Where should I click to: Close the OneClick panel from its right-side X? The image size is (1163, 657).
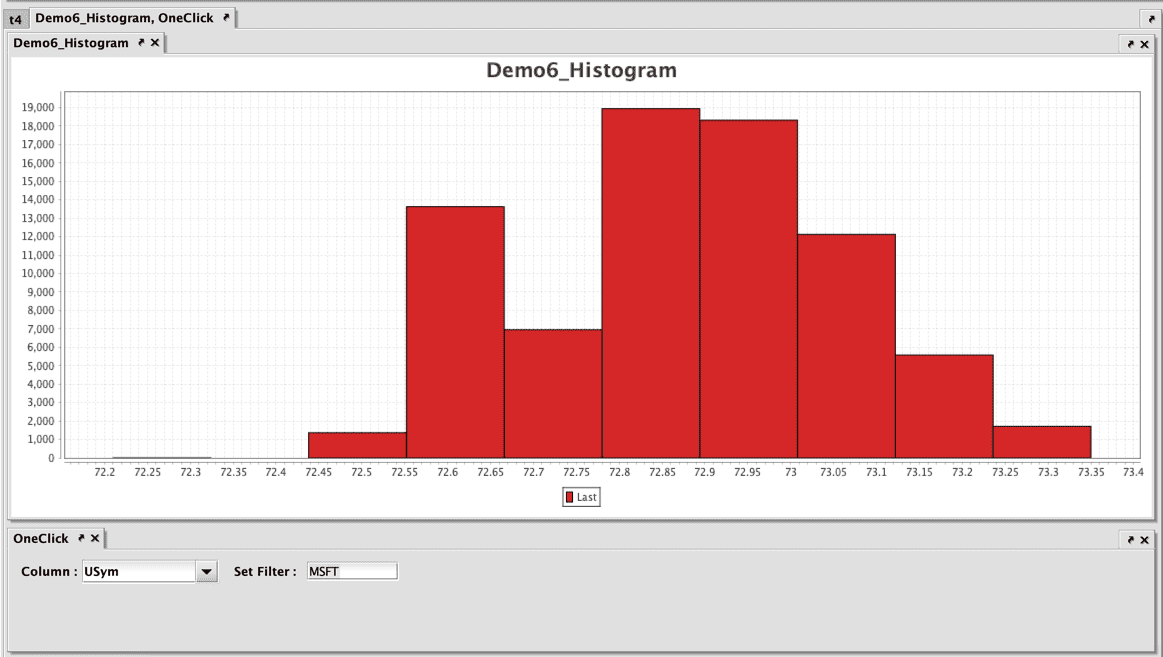pos(1145,540)
